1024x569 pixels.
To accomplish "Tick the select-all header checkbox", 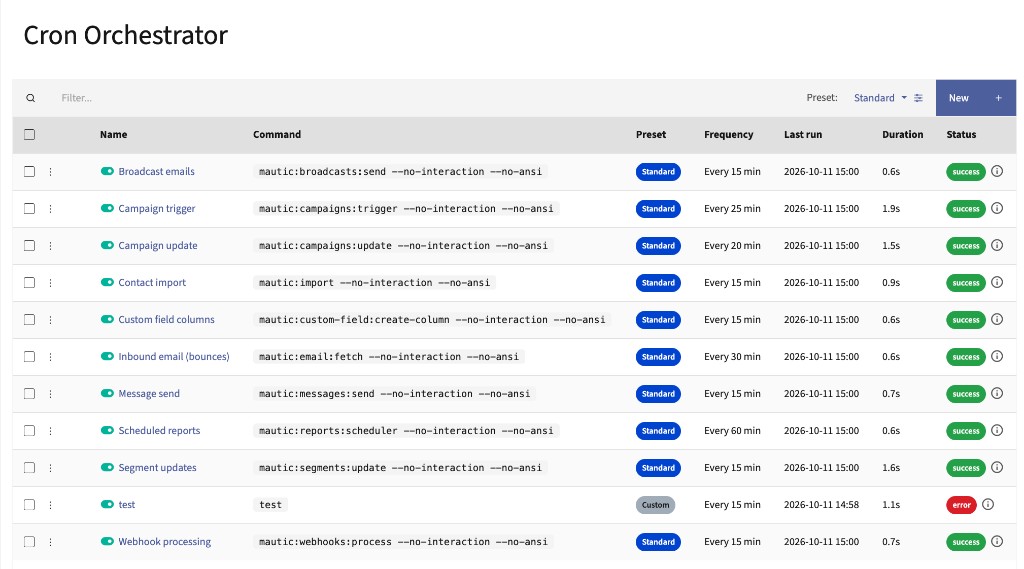I will tap(29, 135).
